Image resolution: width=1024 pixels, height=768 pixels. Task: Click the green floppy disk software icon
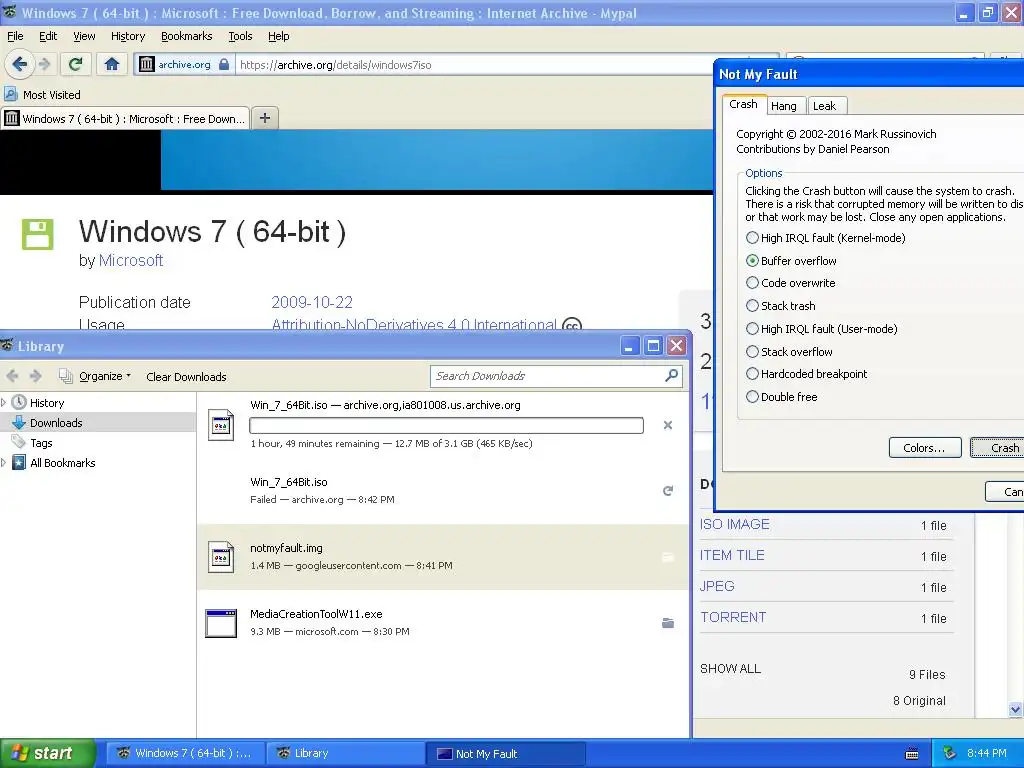(37, 234)
